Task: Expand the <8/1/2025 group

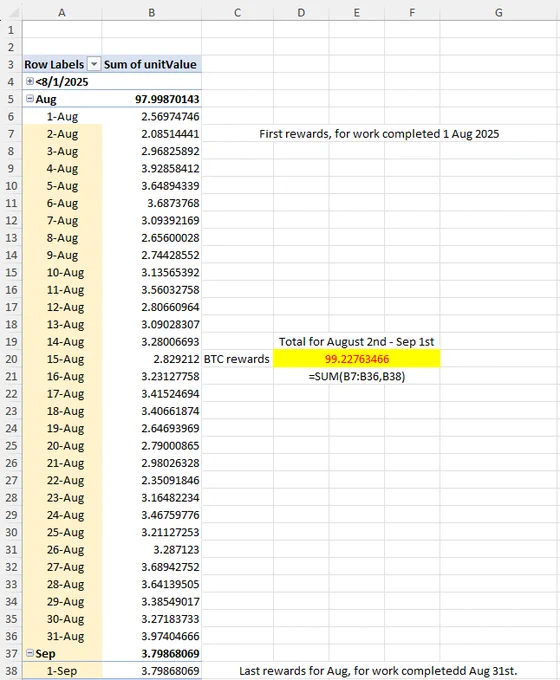Action: click(29, 81)
